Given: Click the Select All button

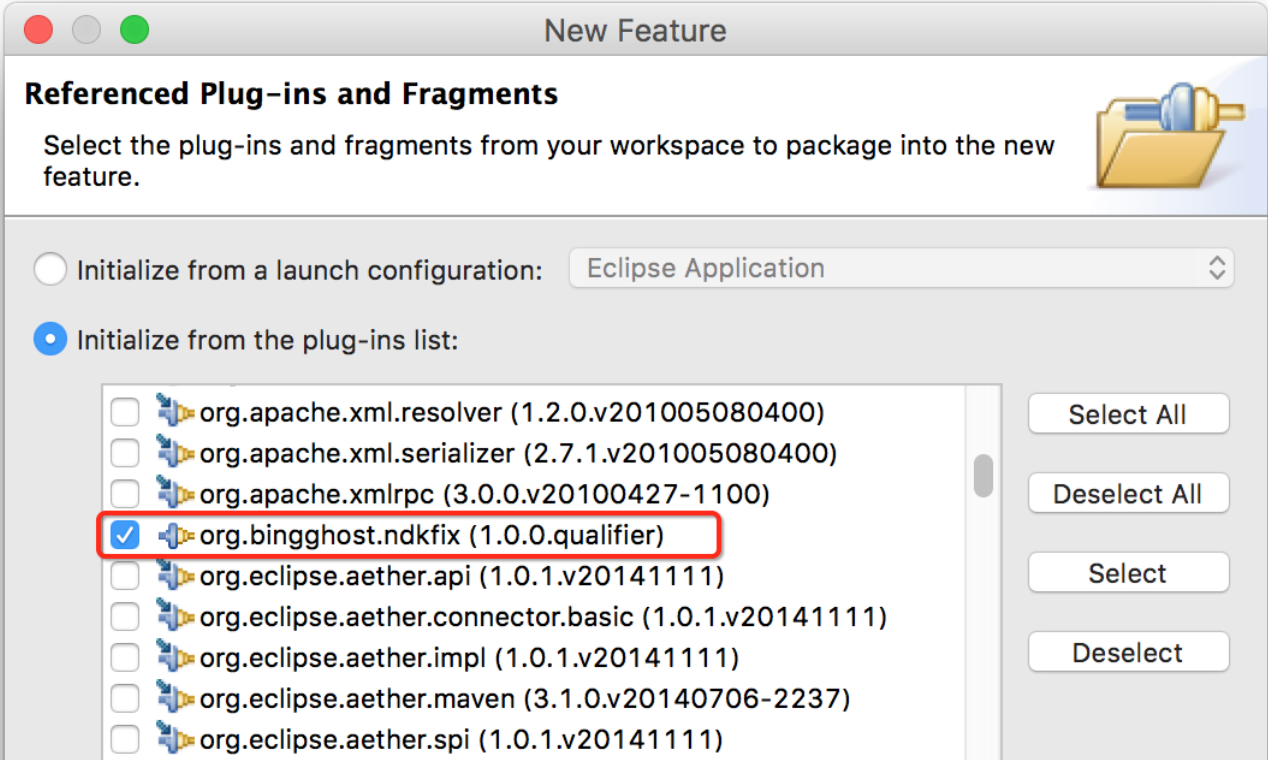Looking at the screenshot, I should tap(1128, 414).
